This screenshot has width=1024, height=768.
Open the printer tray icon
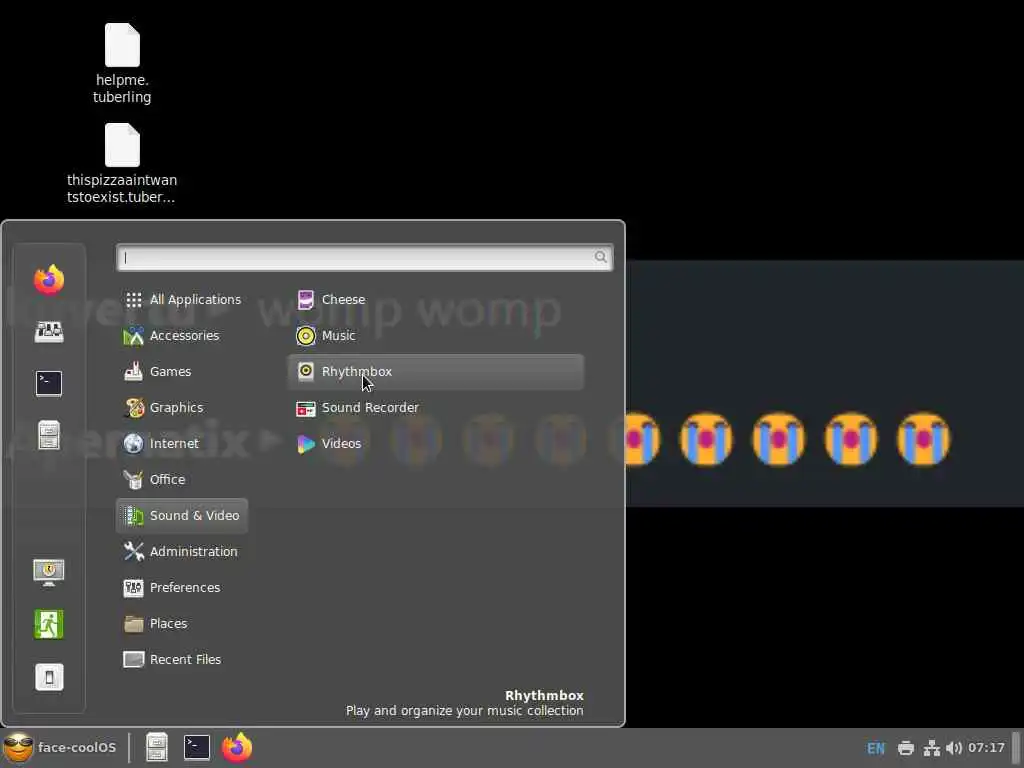click(906, 748)
